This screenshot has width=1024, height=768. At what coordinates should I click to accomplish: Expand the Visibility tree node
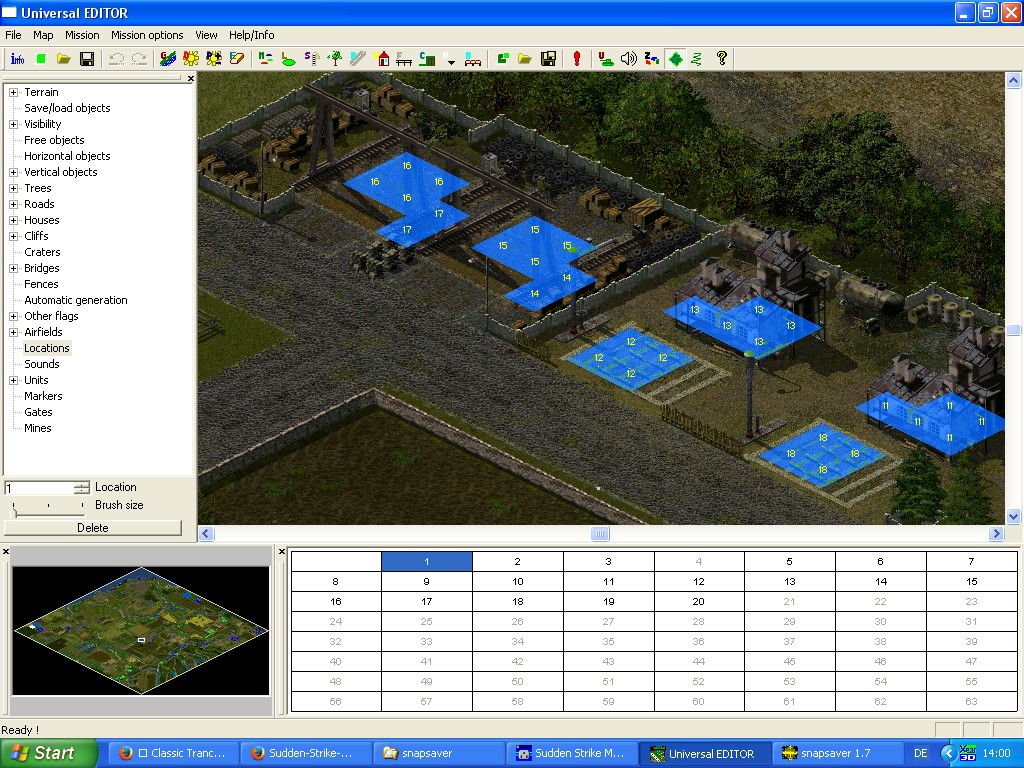click(x=13, y=124)
